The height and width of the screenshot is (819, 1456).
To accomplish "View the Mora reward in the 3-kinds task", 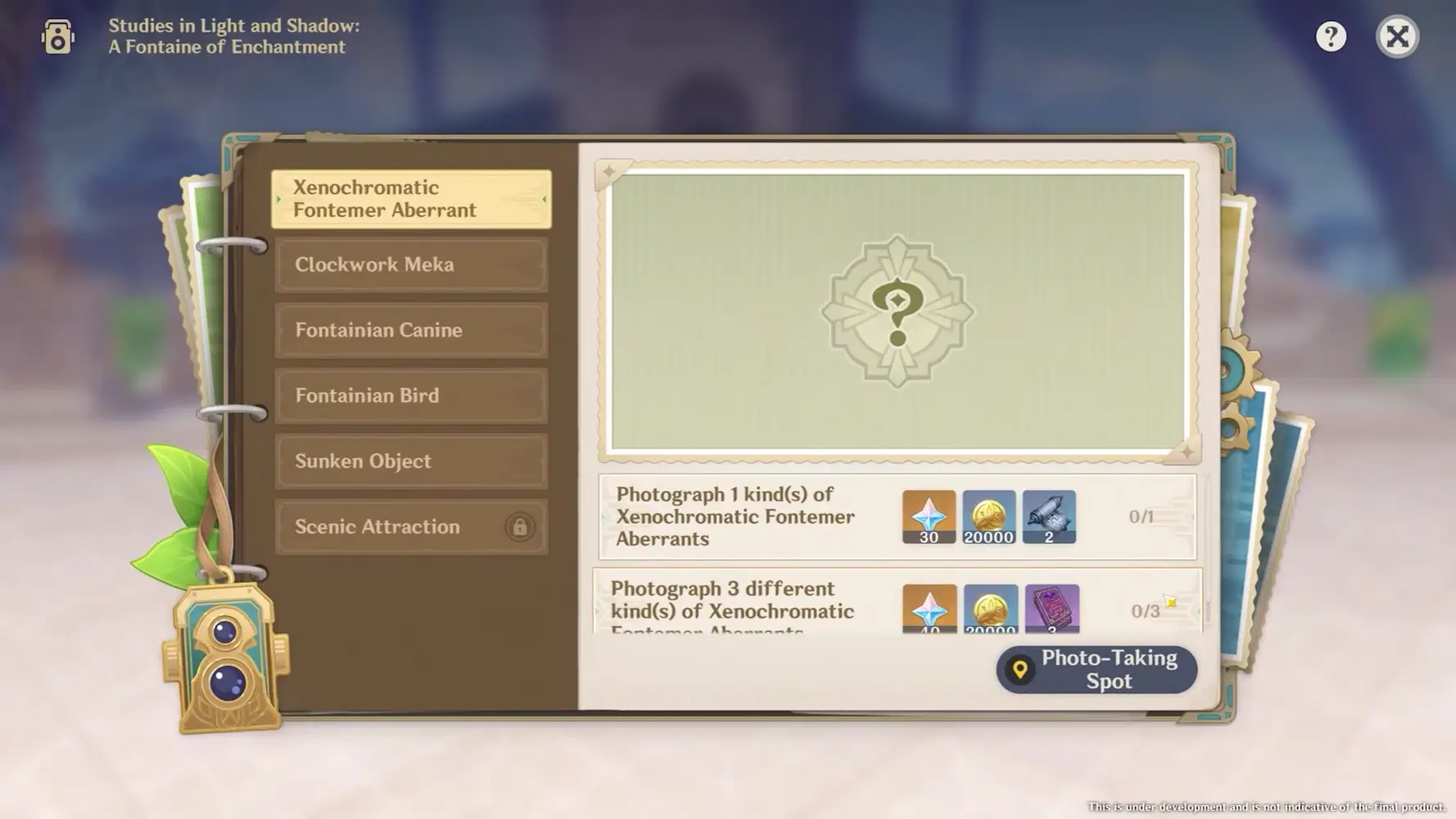I will pyautogui.click(x=991, y=609).
